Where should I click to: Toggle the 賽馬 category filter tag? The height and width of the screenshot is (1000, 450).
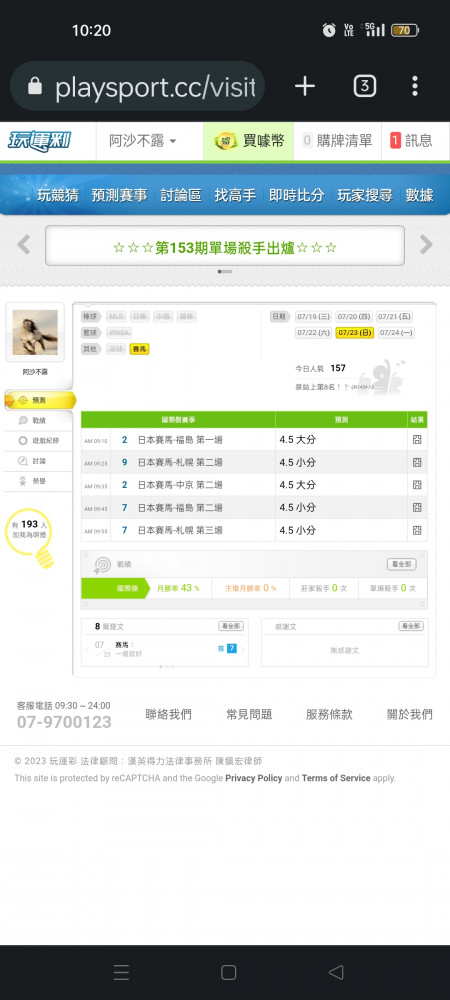tap(139, 349)
